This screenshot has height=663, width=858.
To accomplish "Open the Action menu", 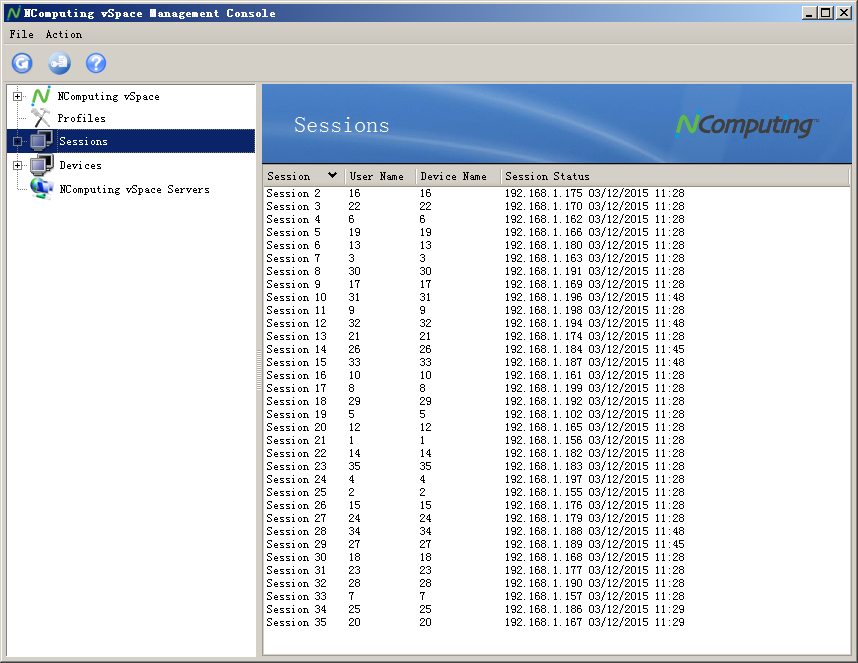I will point(64,34).
